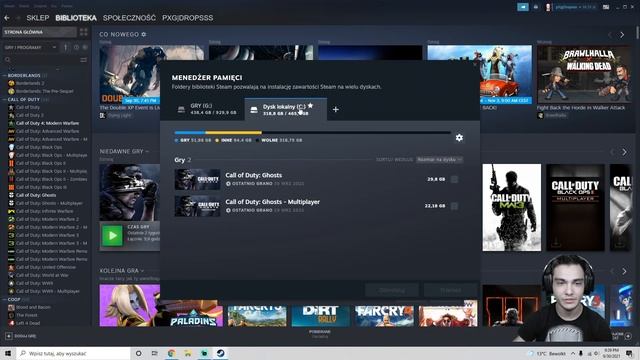Viewport: 640px width, 360px height.
Task: Switch library to grid collections view icon
Action: coord(84,32)
